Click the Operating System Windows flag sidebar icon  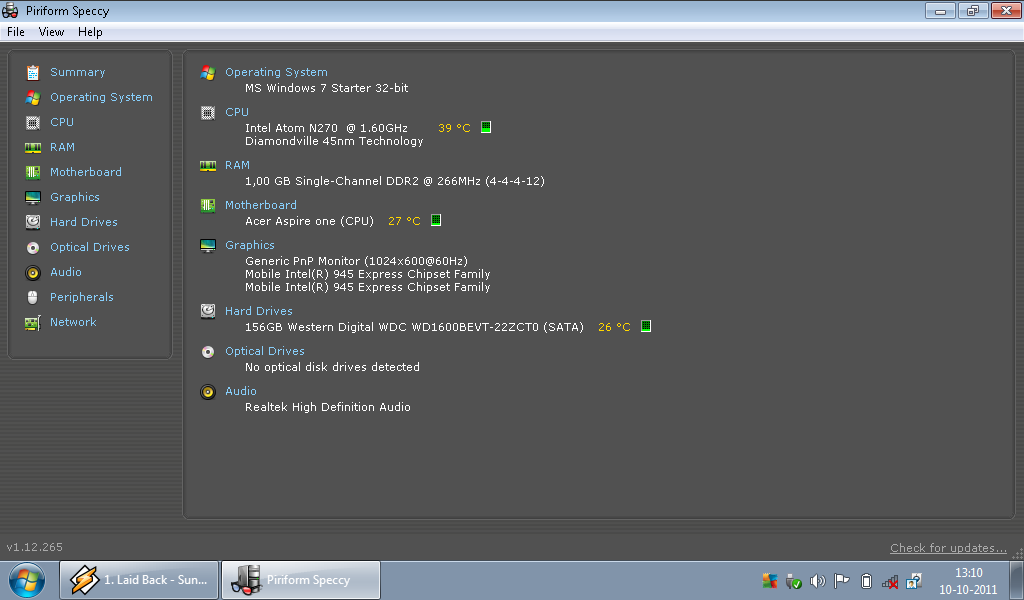pos(33,97)
